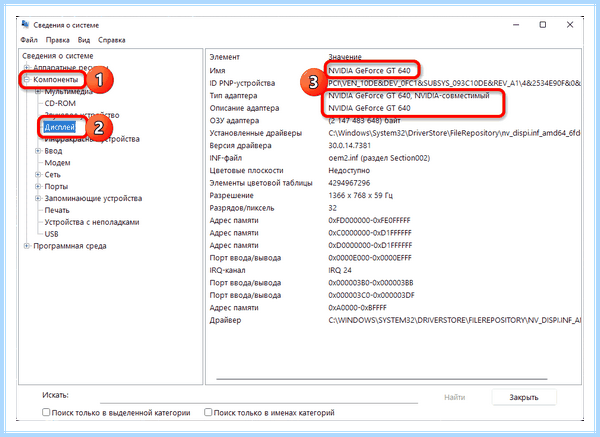
Task: Click the Искать search input field
Action: pyautogui.click(x=259, y=397)
